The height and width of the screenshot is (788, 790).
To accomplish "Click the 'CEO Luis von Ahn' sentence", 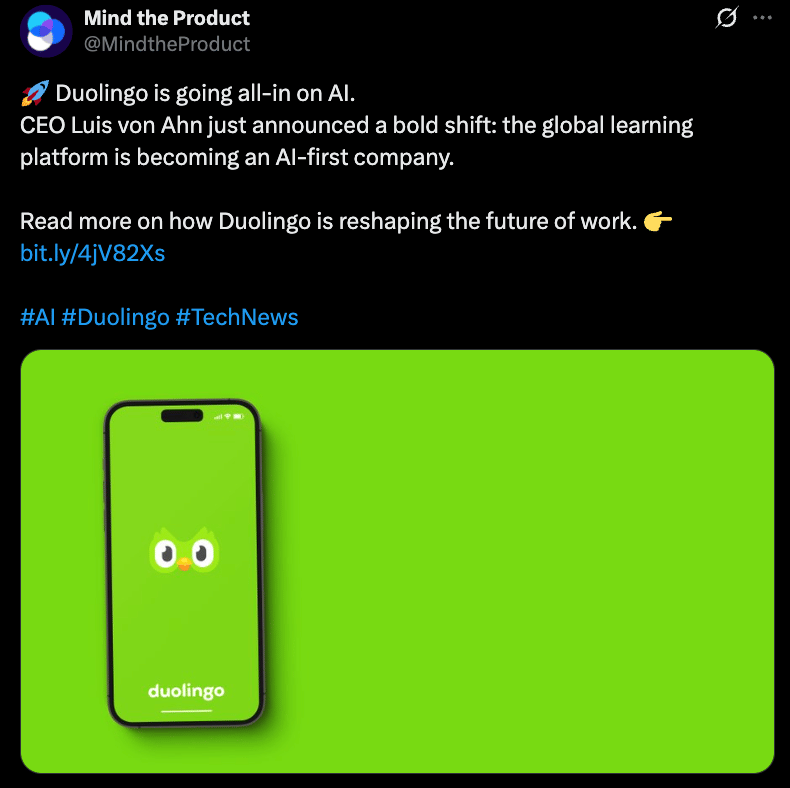I will [x=356, y=141].
